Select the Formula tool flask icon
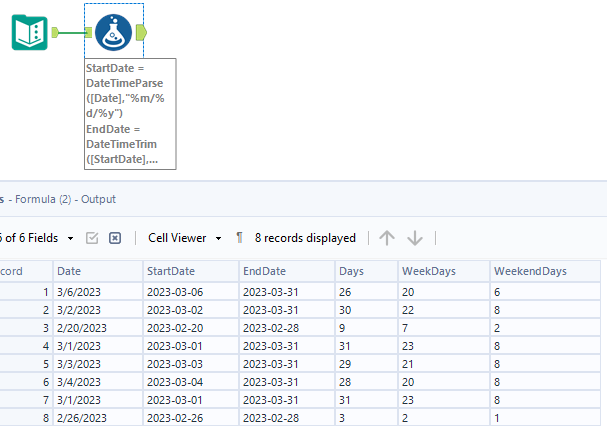607x432 pixels. 113,33
